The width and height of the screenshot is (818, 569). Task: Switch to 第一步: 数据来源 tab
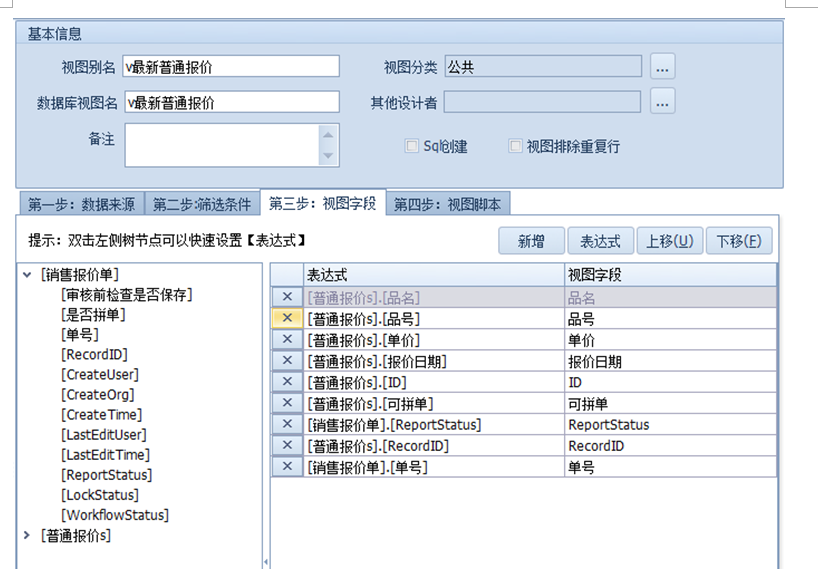click(81, 204)
